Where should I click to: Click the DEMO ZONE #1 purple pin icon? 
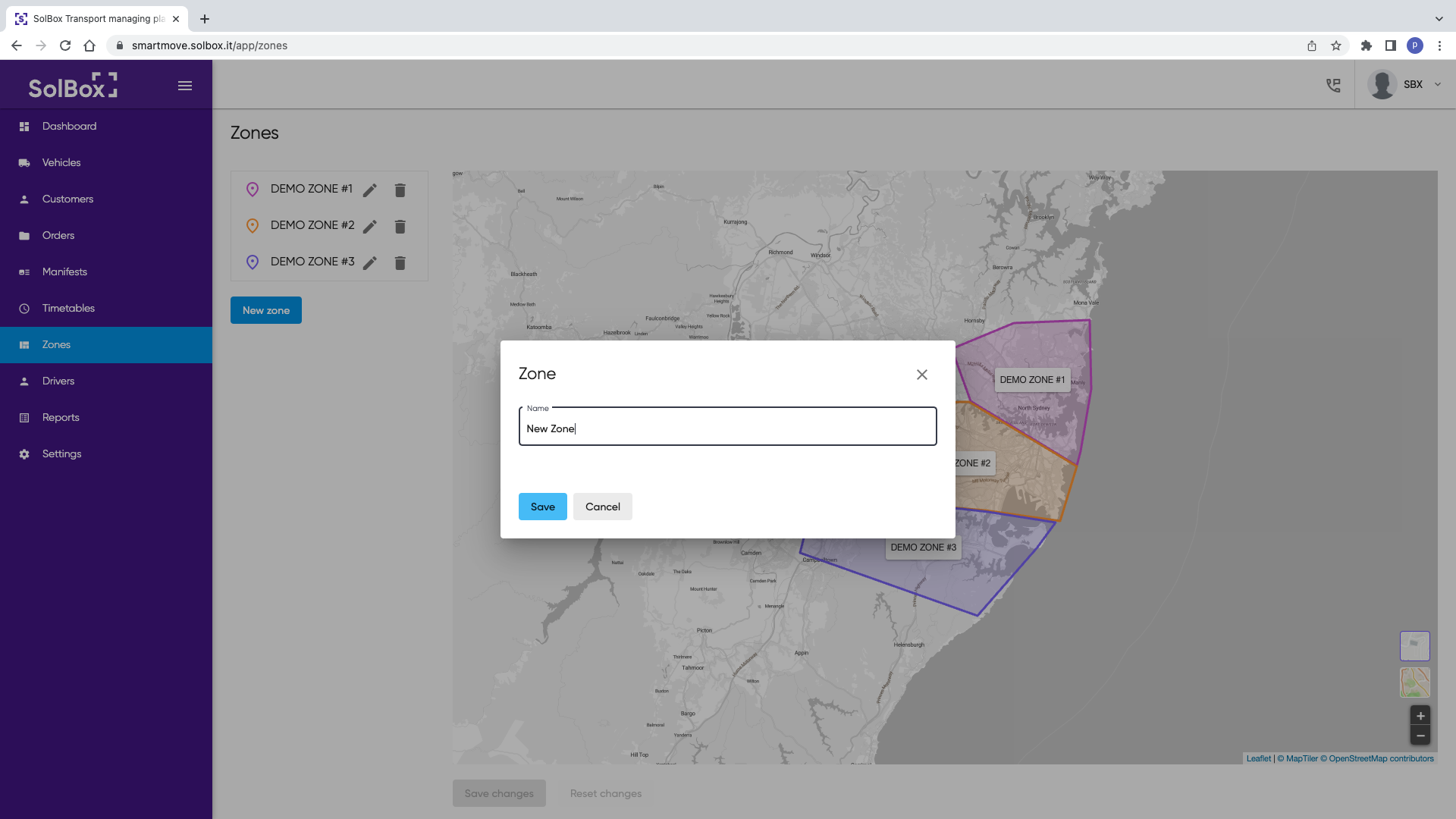pyautogui.click(x=253, y=190)
